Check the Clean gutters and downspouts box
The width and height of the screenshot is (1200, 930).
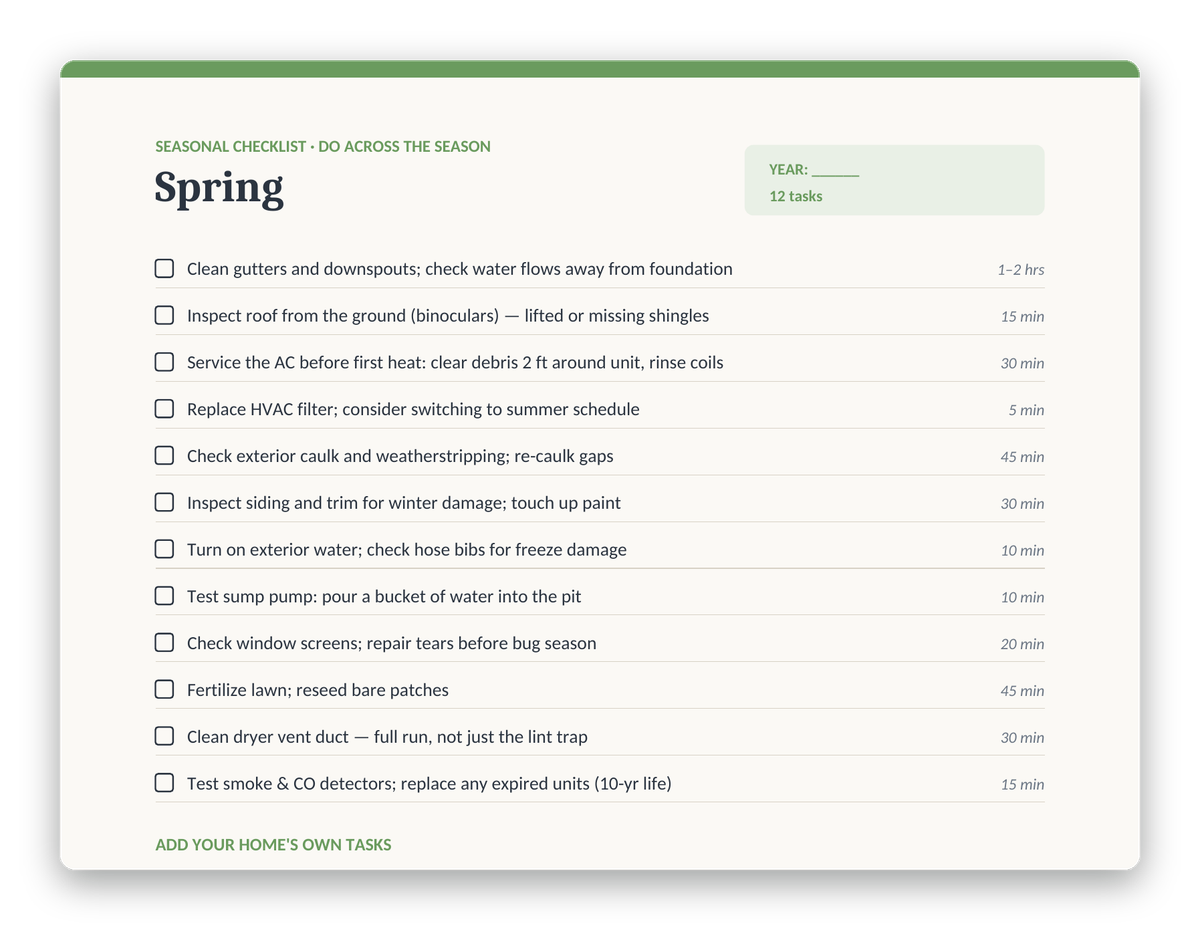[x=164, y=268]
